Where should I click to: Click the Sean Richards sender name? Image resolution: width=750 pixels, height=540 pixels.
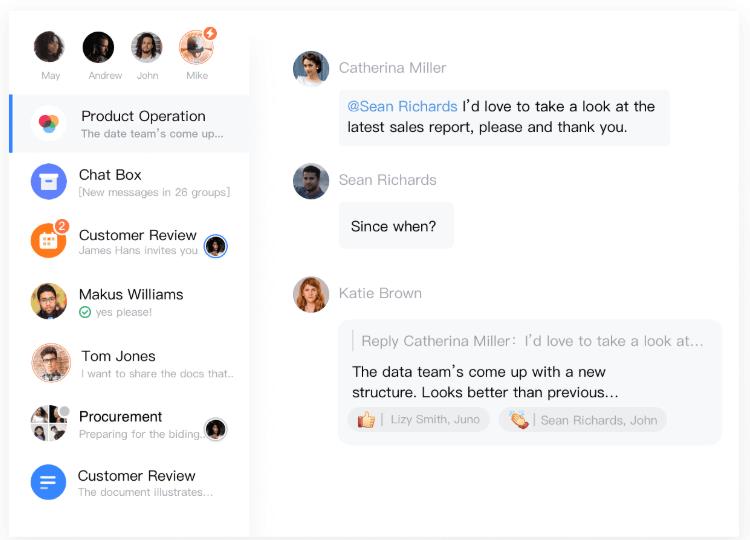[x=387, y=180]
